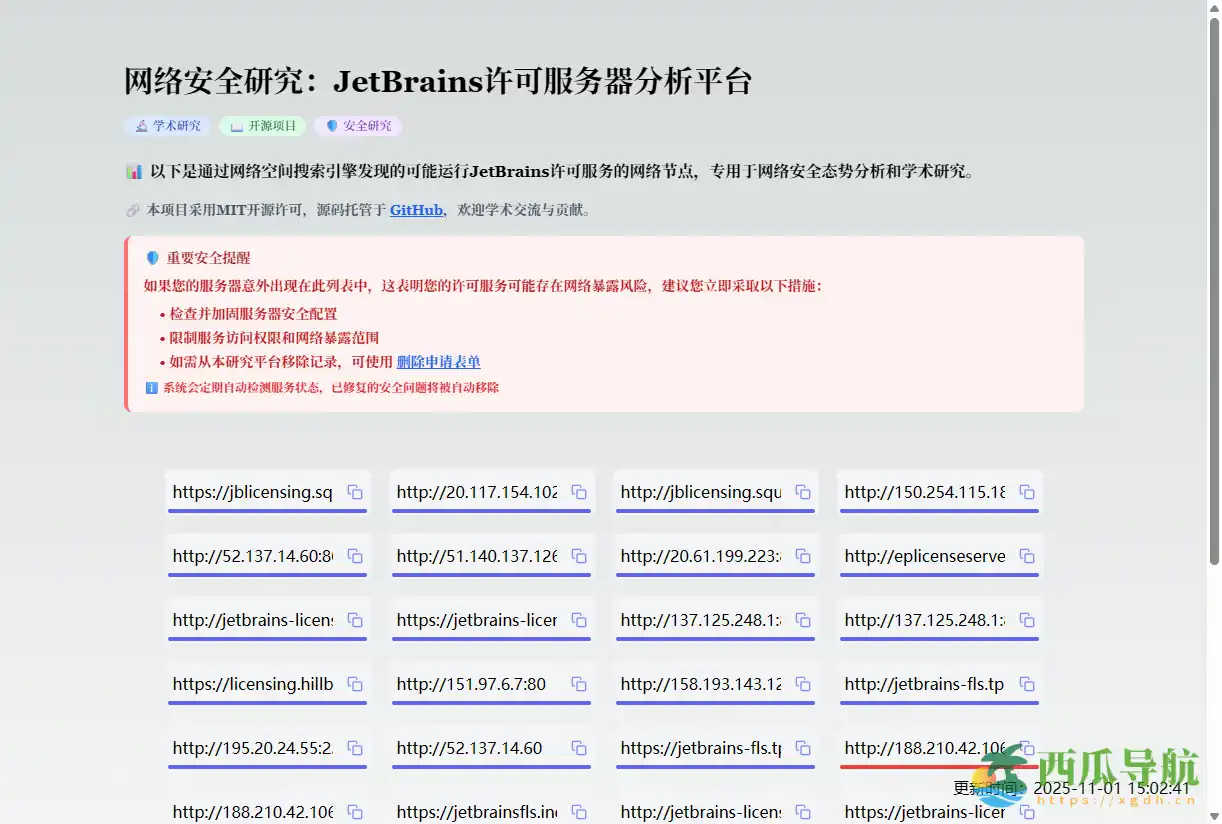Image resolution: width=1222 pixels, height=824 pixels.
Task: Select the 安全研究 badge
Action: coord(357,125)
